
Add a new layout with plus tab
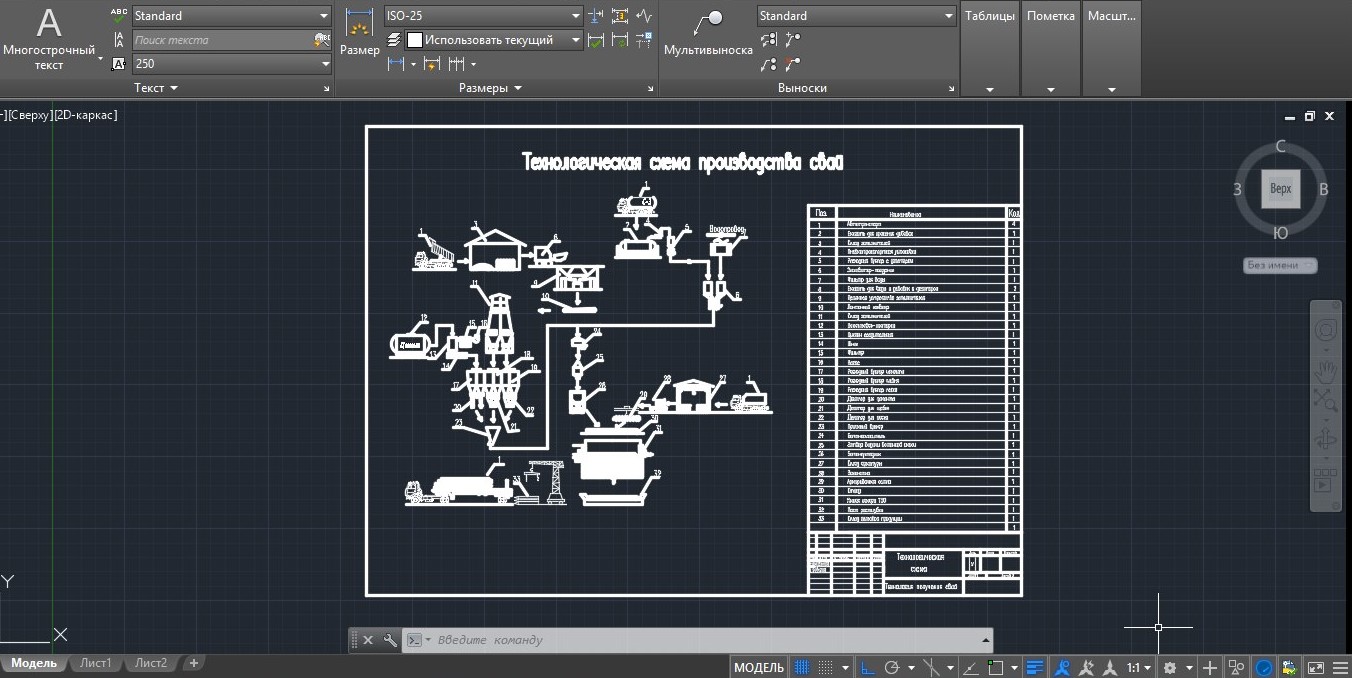[x=194, y=663]
